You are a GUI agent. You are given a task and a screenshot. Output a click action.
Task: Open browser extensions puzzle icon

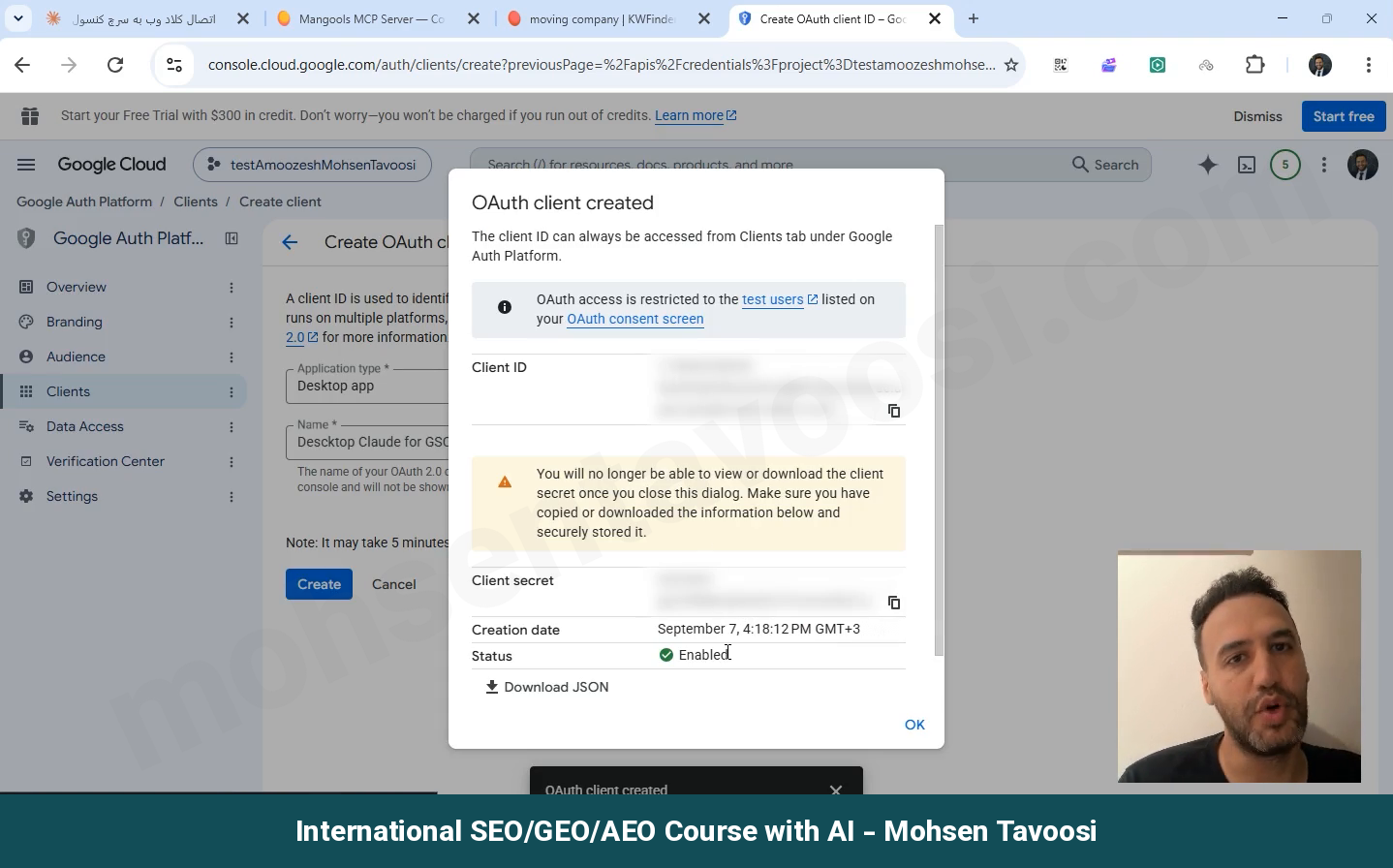[x=1255, y=65]
